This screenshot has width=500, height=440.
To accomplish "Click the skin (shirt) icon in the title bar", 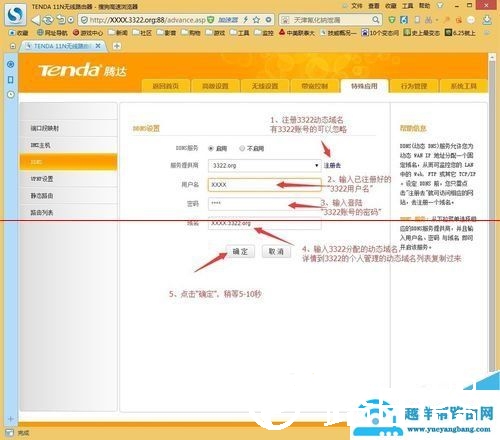I will [440, 6].
